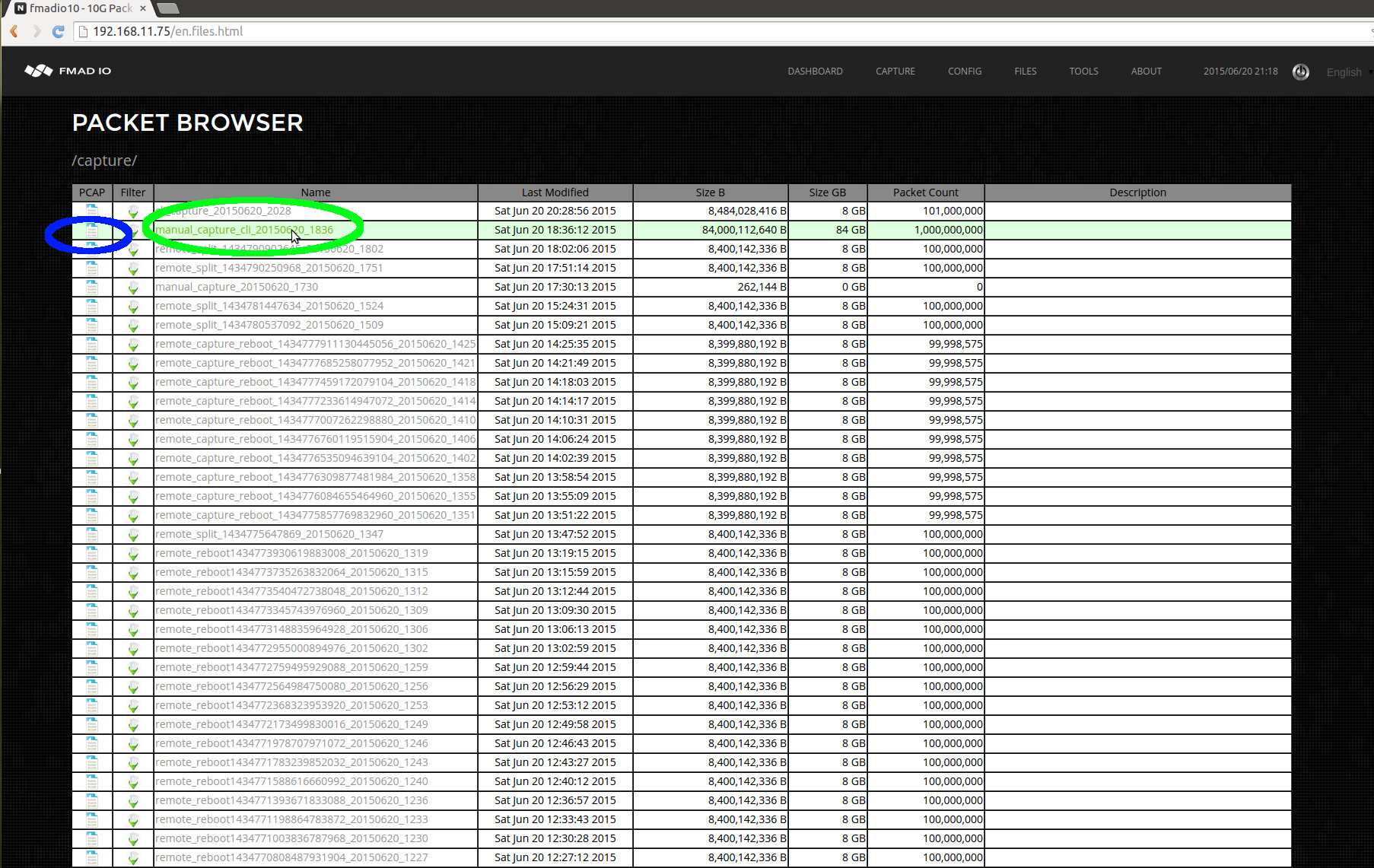The image size is (1374, 868).
Task: Switch to the TOOLS section
Action: [x=1083, y=71]
